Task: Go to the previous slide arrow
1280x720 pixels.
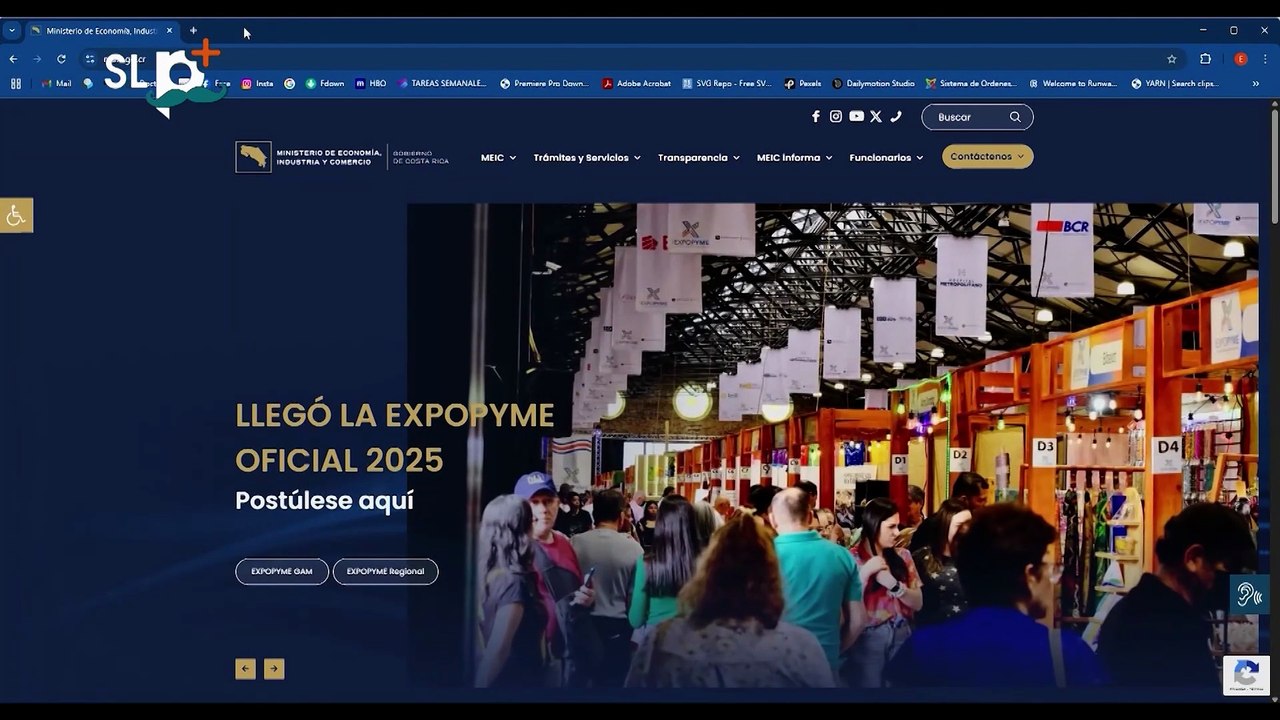Action: pos(245,669)
